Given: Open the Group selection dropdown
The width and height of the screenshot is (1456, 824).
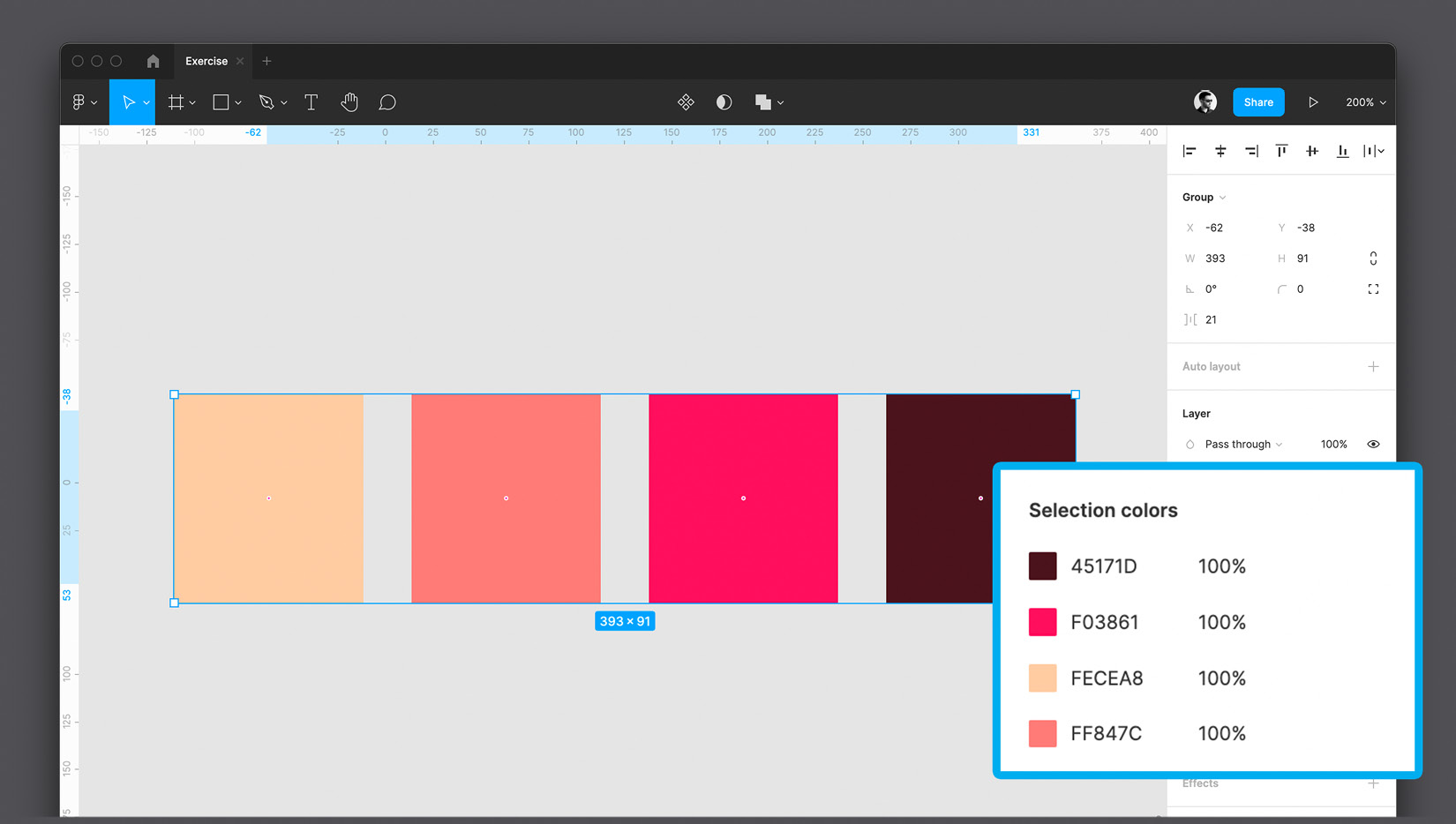Looking at the screenshot, I should tap(1222, 197).
